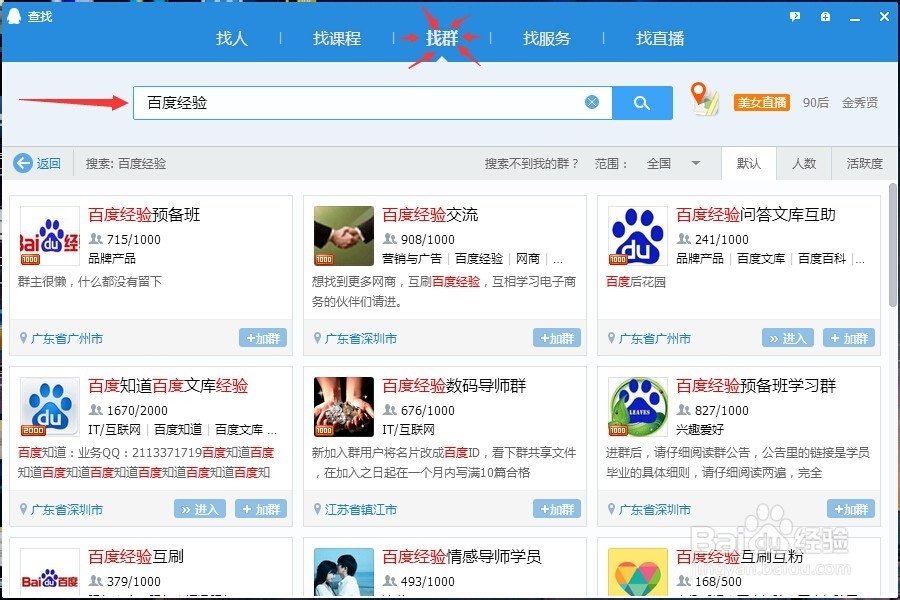Open 搜索不到我的群？ help link
This screenshot has width=900, height=600.
click(532, 164)
